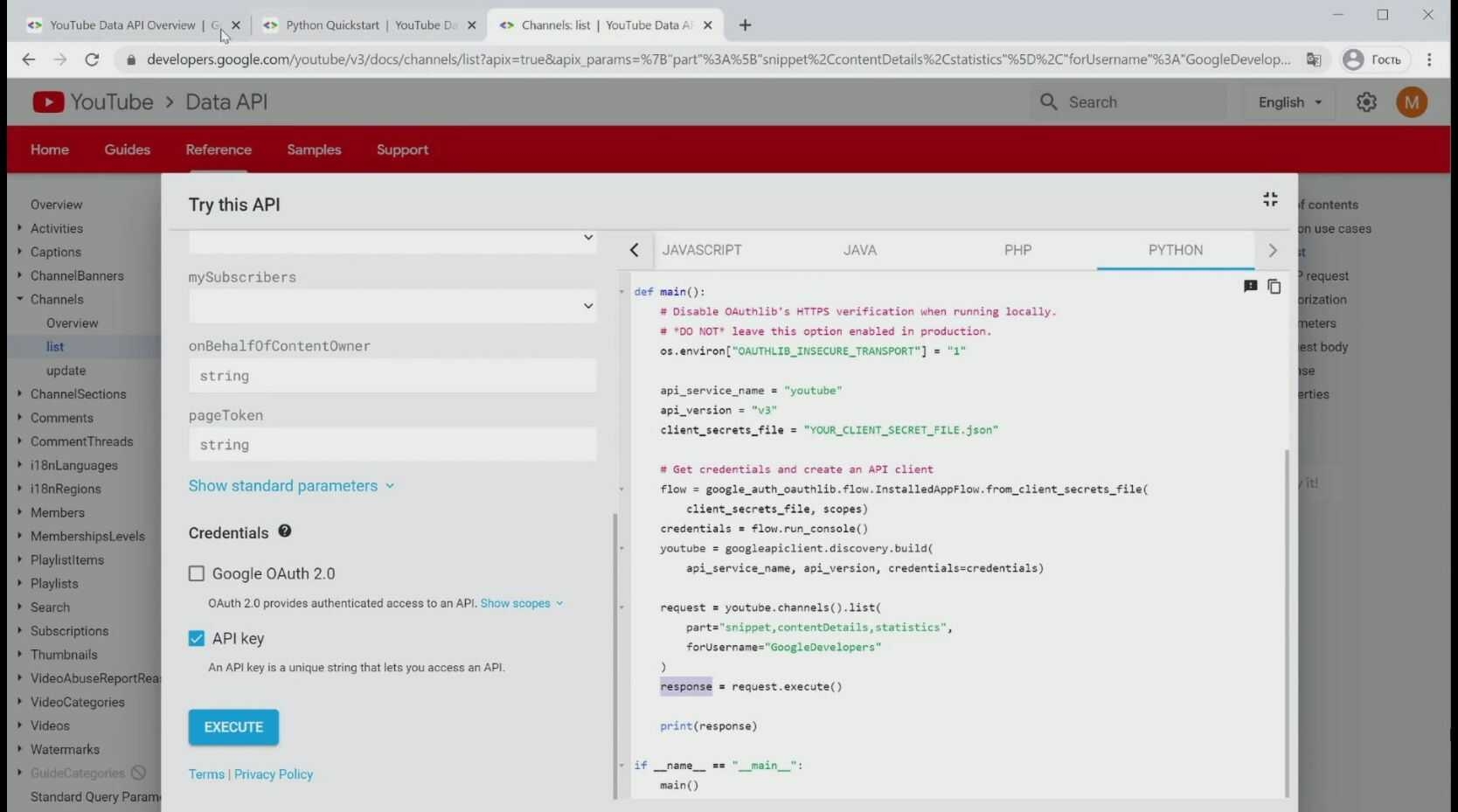Click the EXECUTE button
1458x812 pixels.
(233, 727)
